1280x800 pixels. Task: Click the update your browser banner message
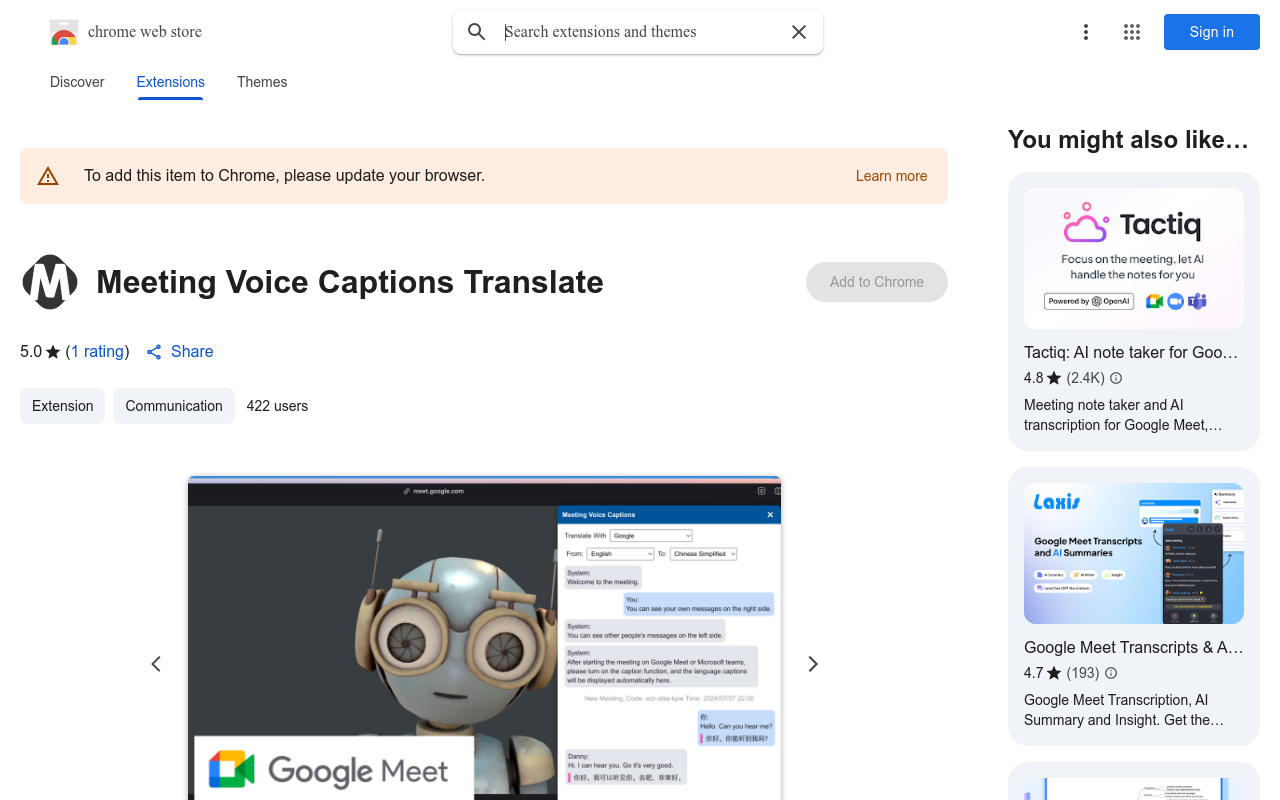coord(284,176)
